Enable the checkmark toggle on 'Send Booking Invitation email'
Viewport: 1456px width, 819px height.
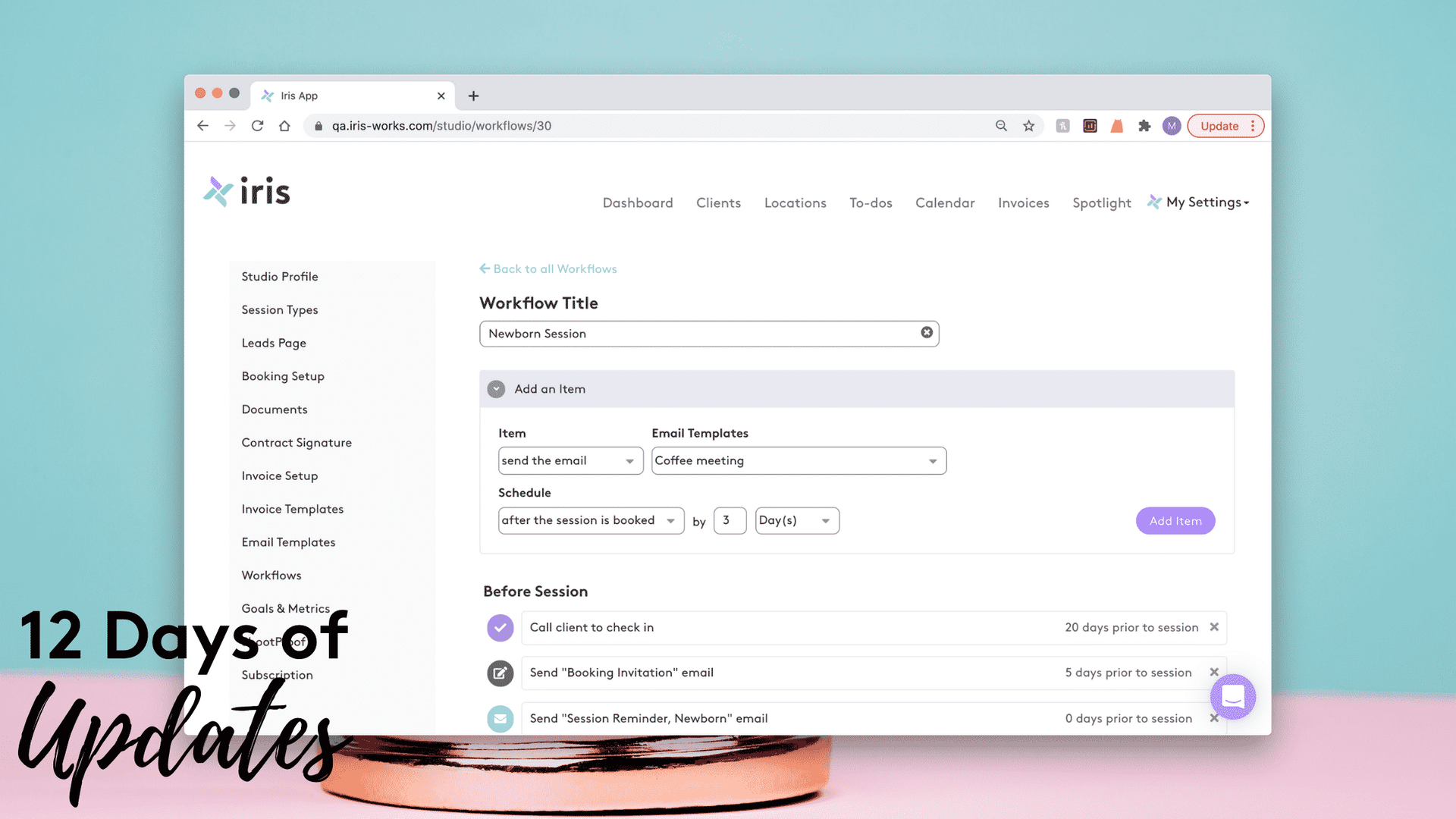pos(500,671)
